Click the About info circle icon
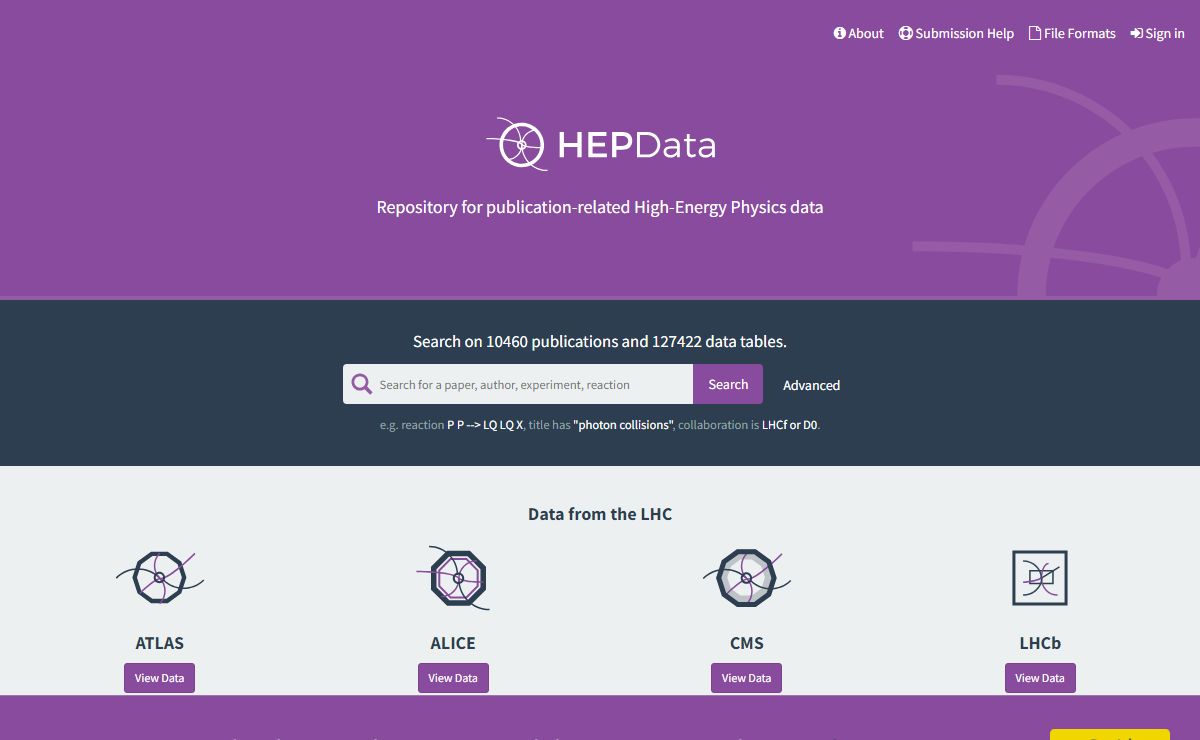 click(840, 33)
